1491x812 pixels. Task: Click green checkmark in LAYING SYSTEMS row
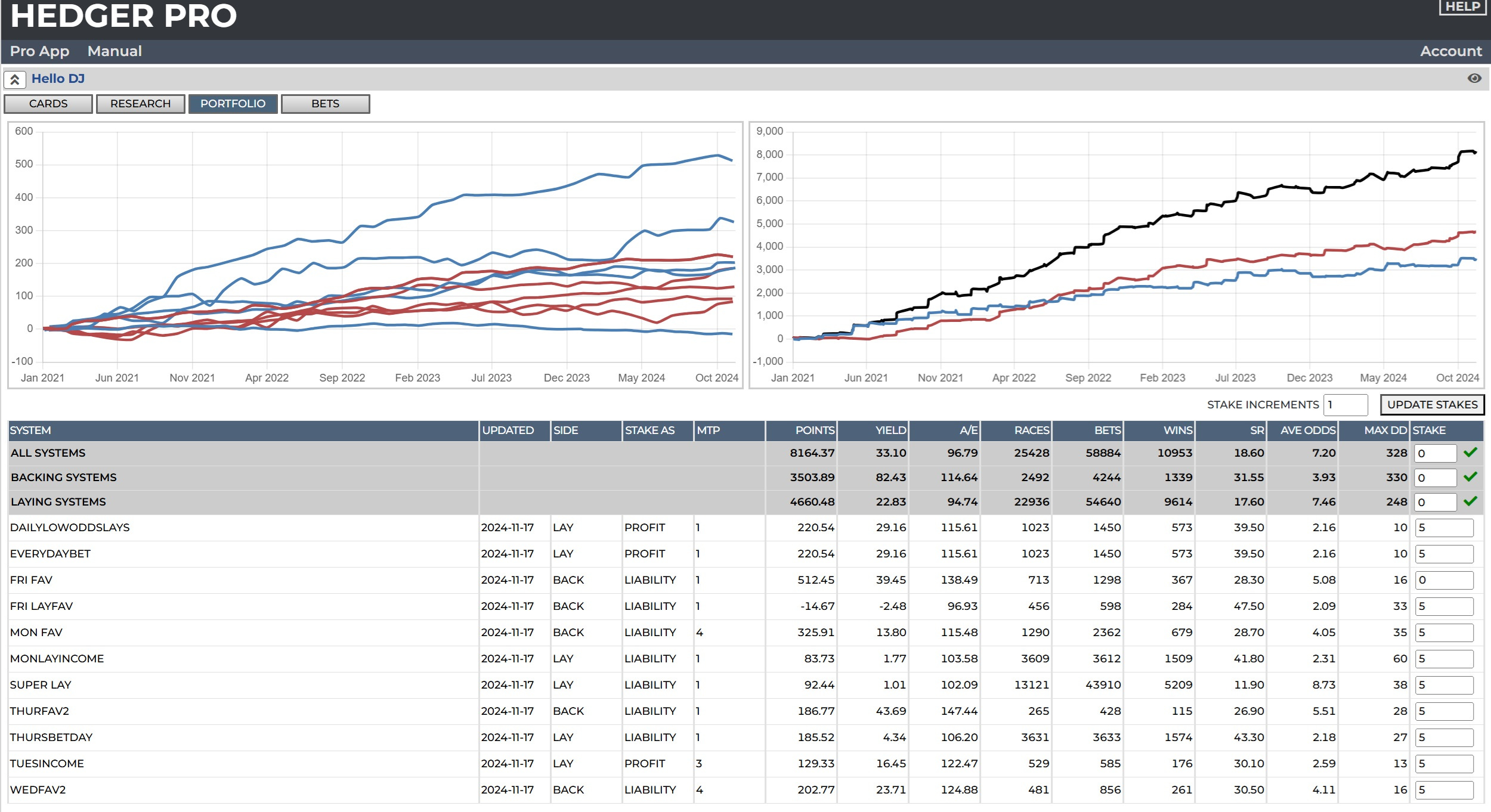pos(1470,501)
